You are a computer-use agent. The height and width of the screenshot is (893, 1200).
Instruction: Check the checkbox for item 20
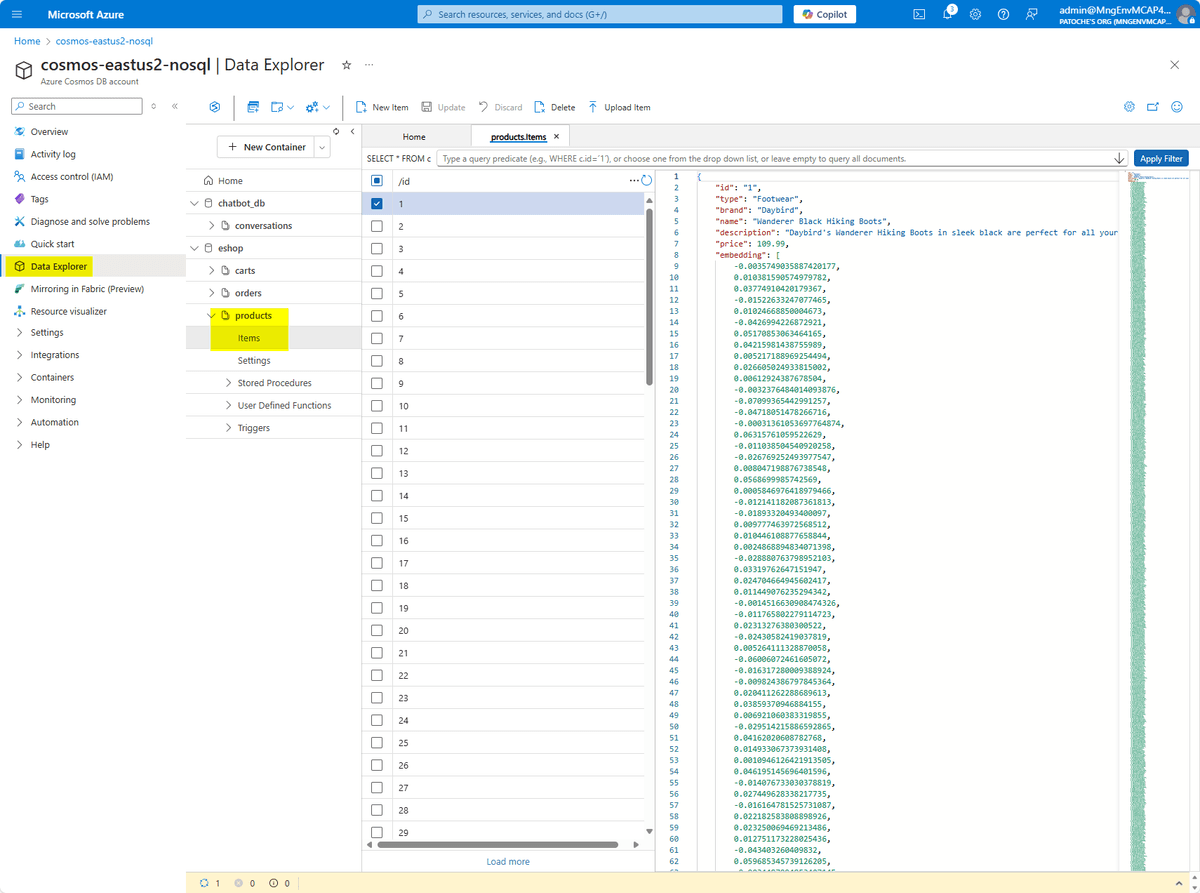pyautogui.click(x=377, y=630)
